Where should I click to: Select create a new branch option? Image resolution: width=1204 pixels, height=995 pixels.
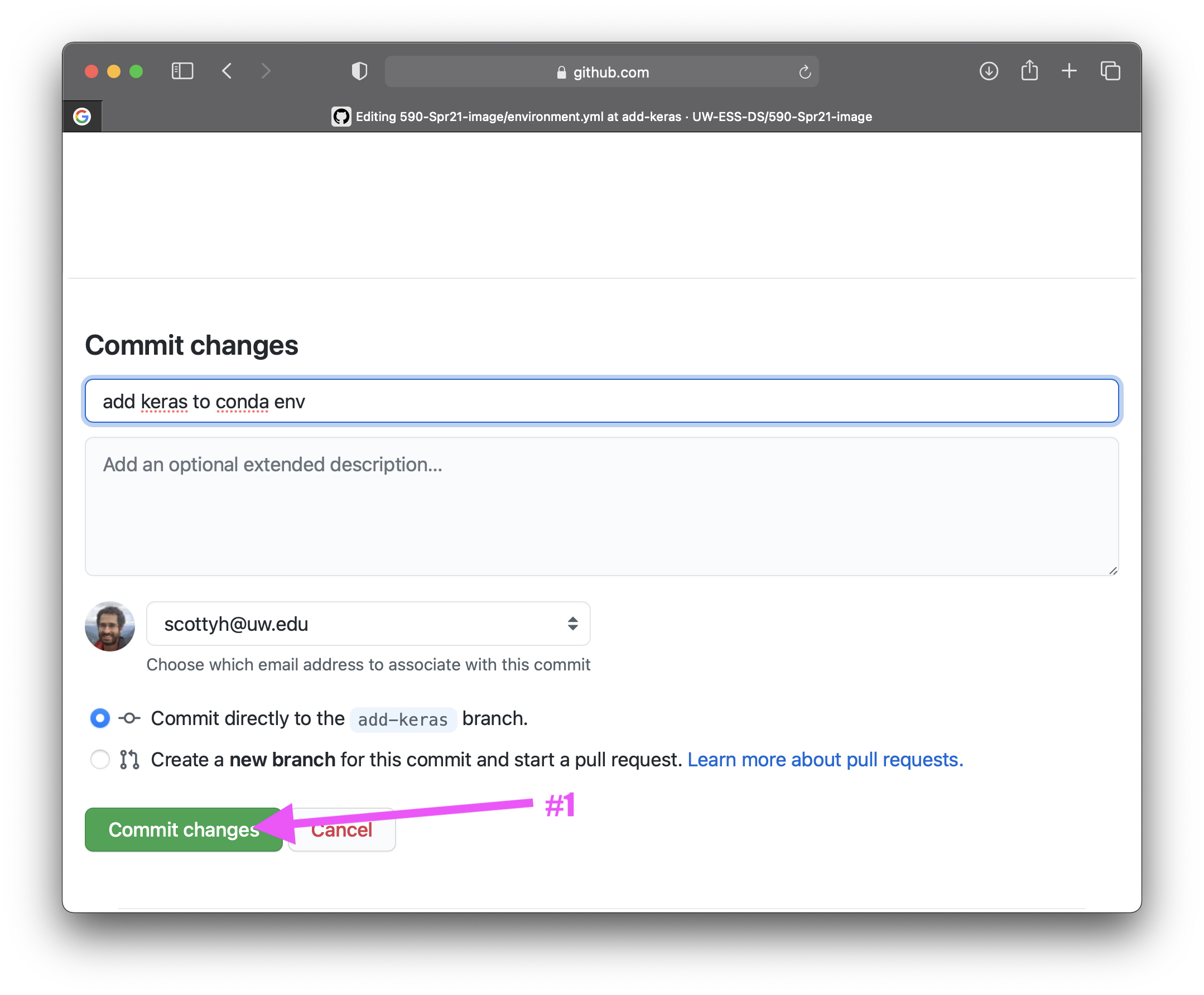(100, 760)
